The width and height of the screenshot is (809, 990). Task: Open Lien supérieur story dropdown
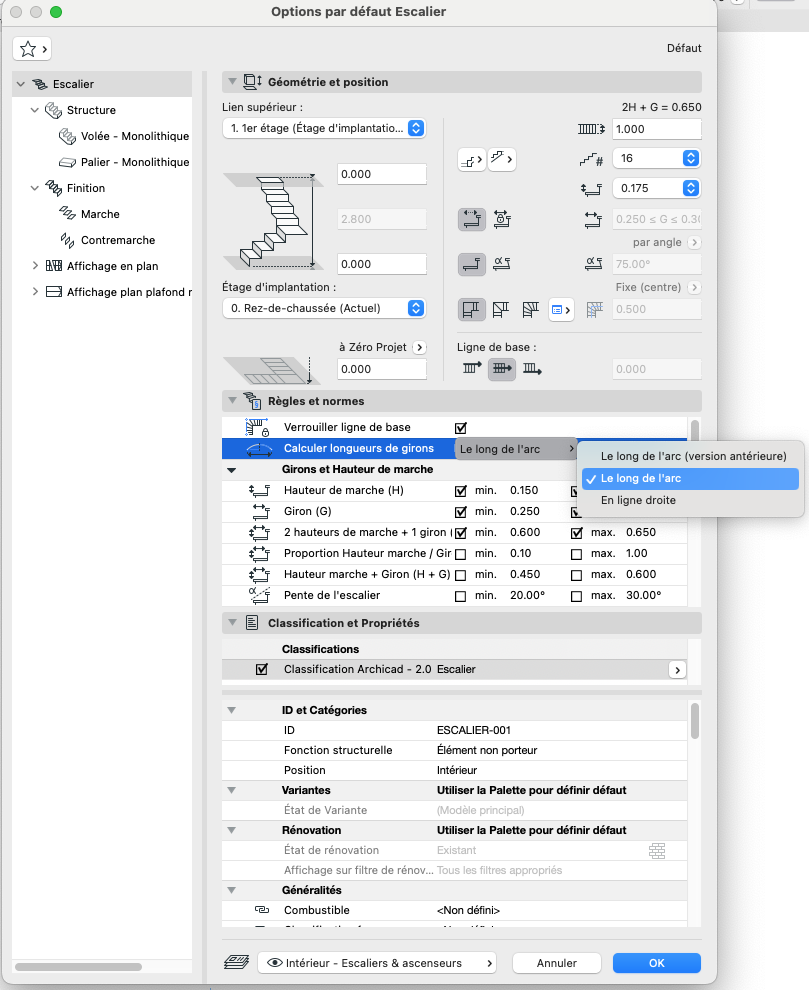(324, 128)
